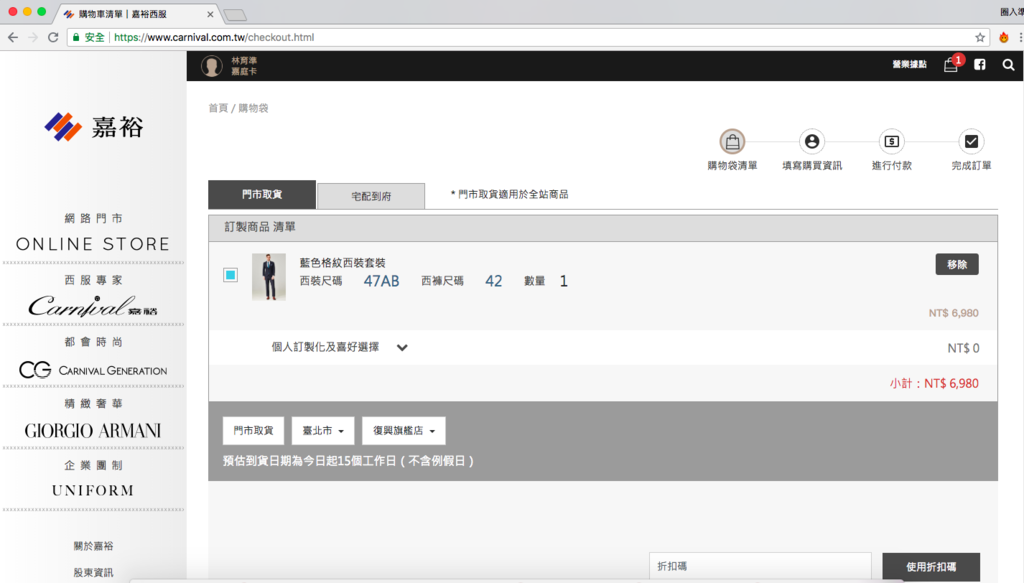Click the product name 藍色格紋西裝套裝
The image size is (1024, 583).
coord(343,262)
